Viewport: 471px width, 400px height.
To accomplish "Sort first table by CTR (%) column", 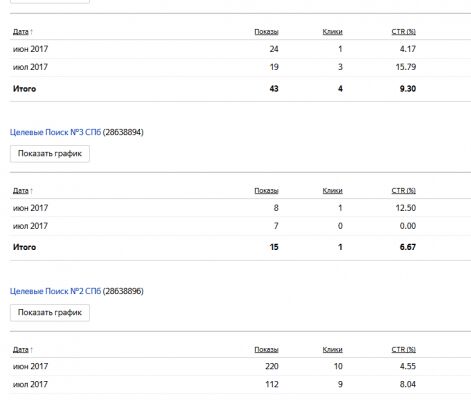I will [403, 32].
